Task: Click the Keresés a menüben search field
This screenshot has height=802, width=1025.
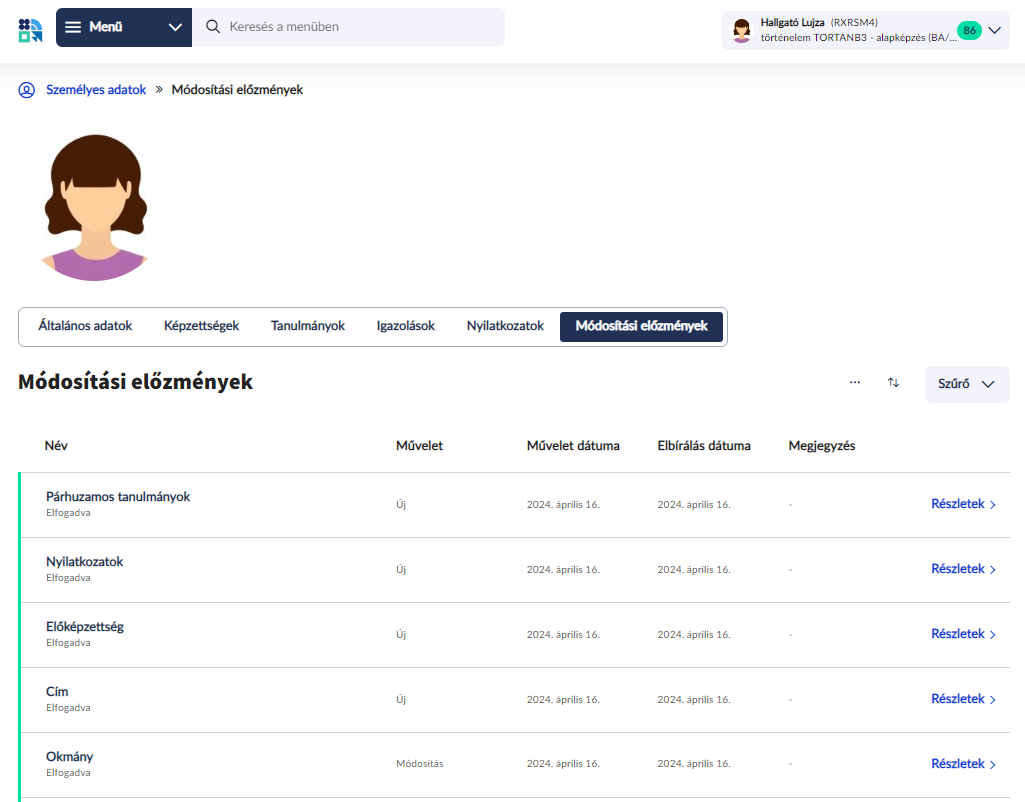Action: coord(360,27)
